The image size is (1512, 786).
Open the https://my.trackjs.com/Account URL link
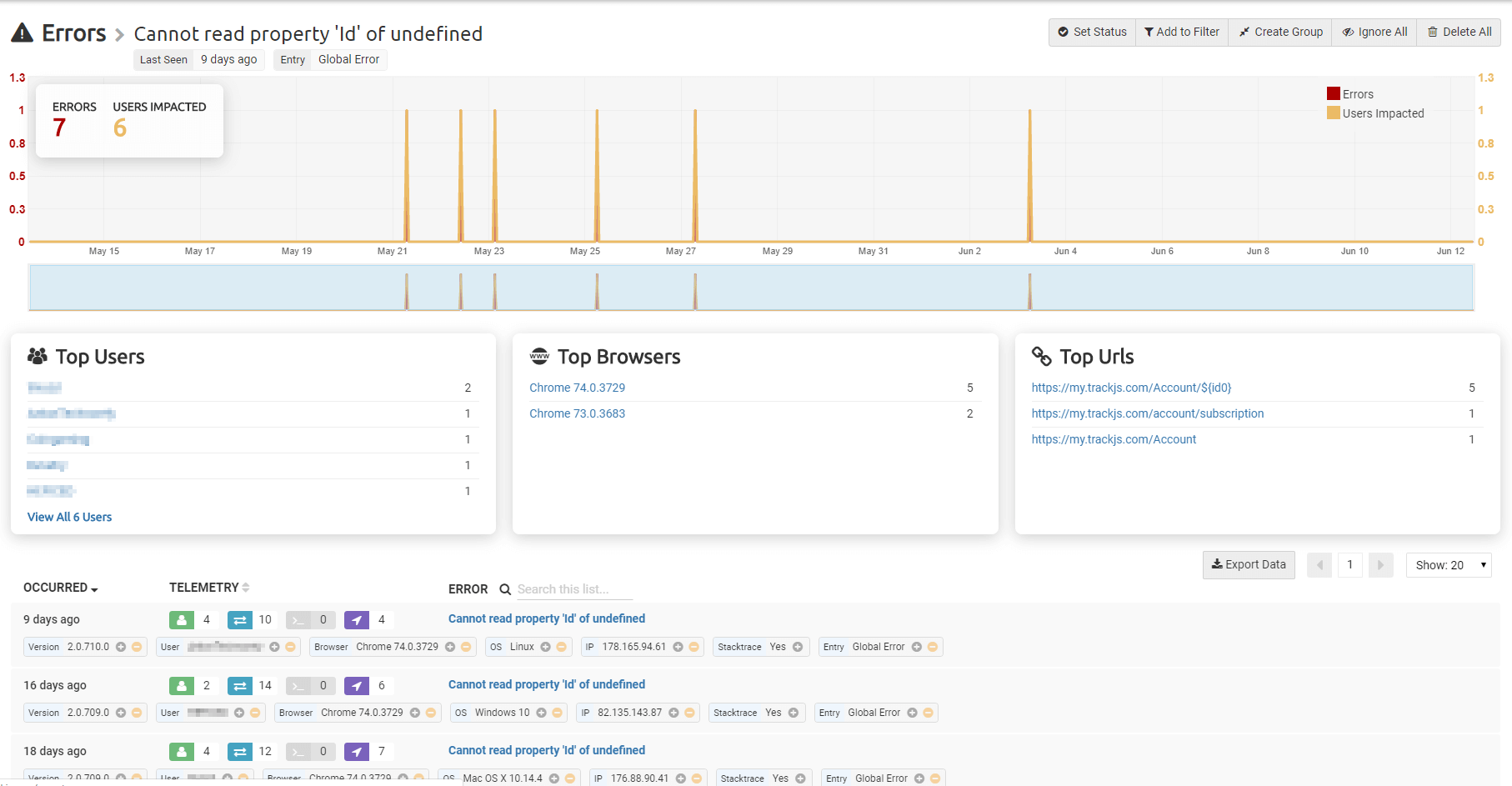click(x=1114, y=439)
